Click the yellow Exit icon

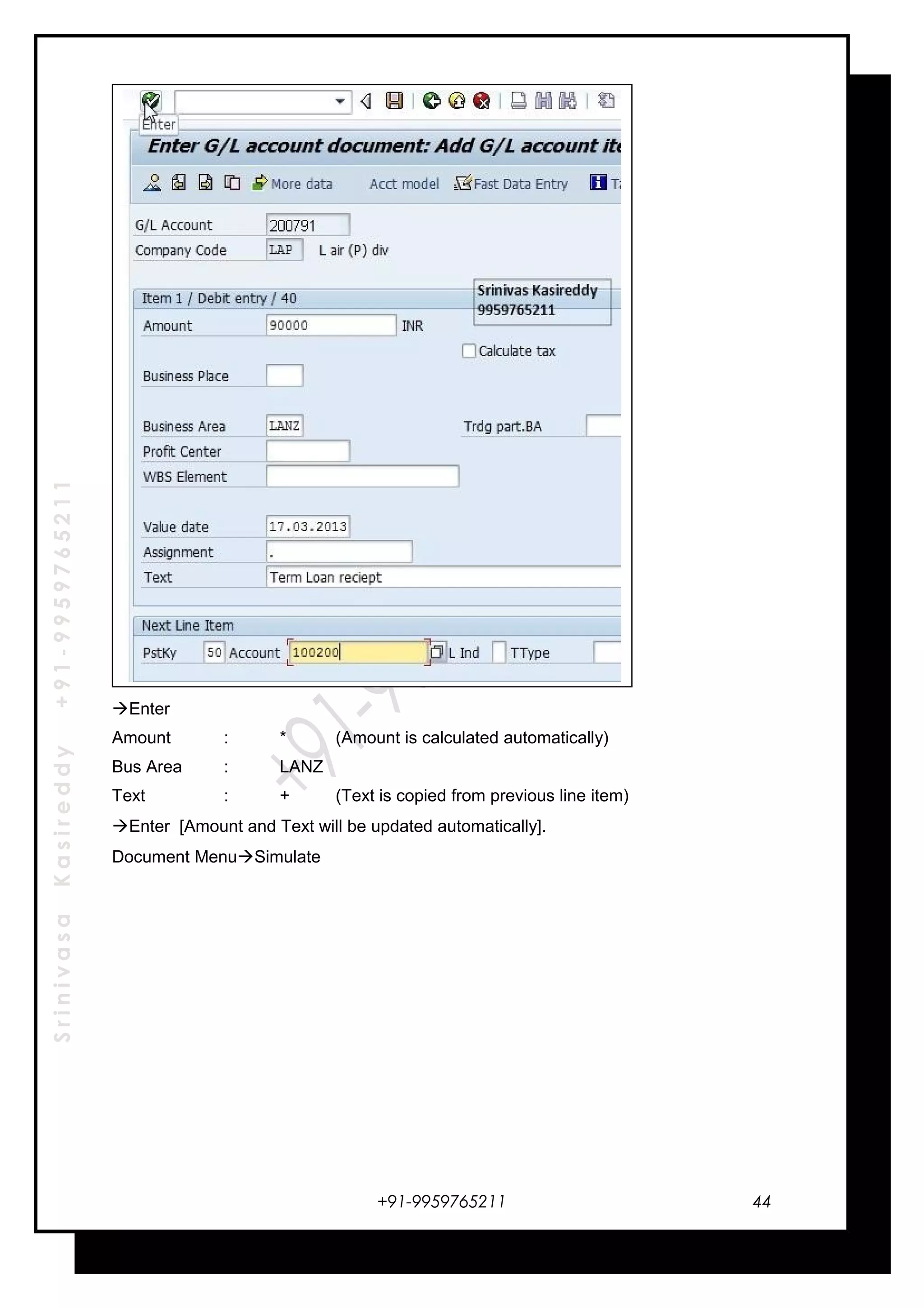coord(457,101)
